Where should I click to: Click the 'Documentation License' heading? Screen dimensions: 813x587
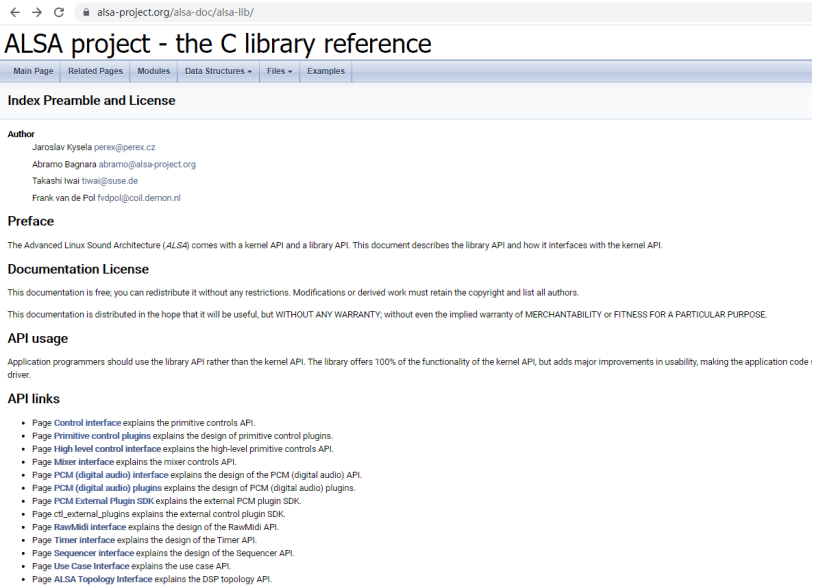coord(78,269)
